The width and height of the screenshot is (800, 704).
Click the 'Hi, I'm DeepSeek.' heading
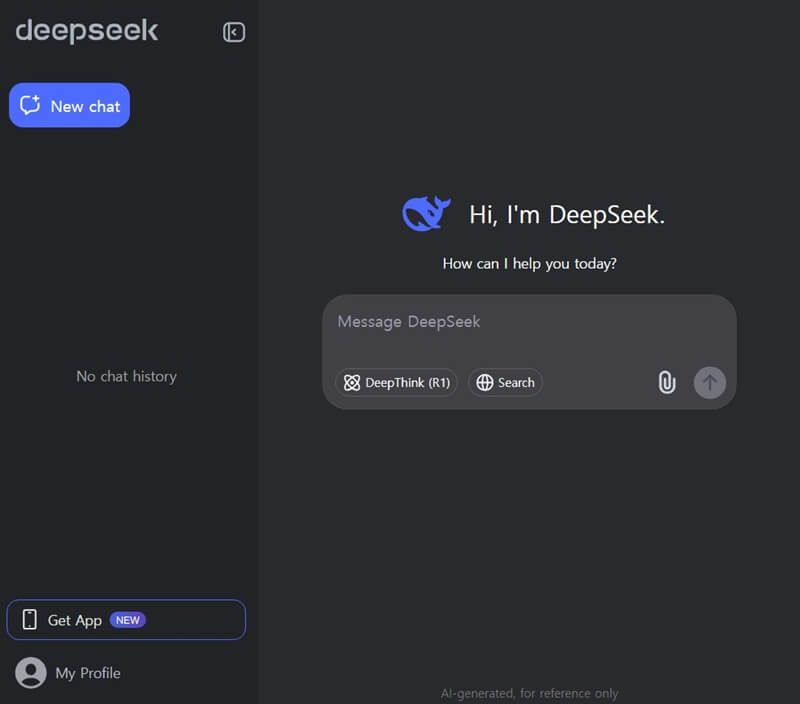tap(567, 214)
